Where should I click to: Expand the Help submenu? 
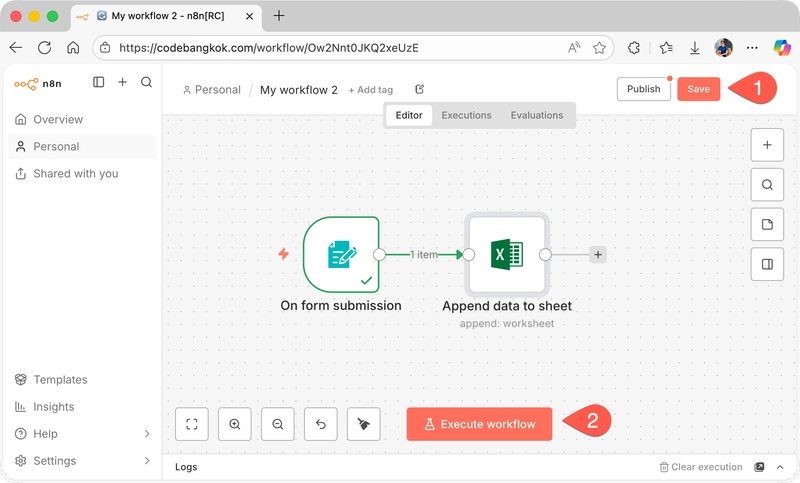tap(147, 434)
